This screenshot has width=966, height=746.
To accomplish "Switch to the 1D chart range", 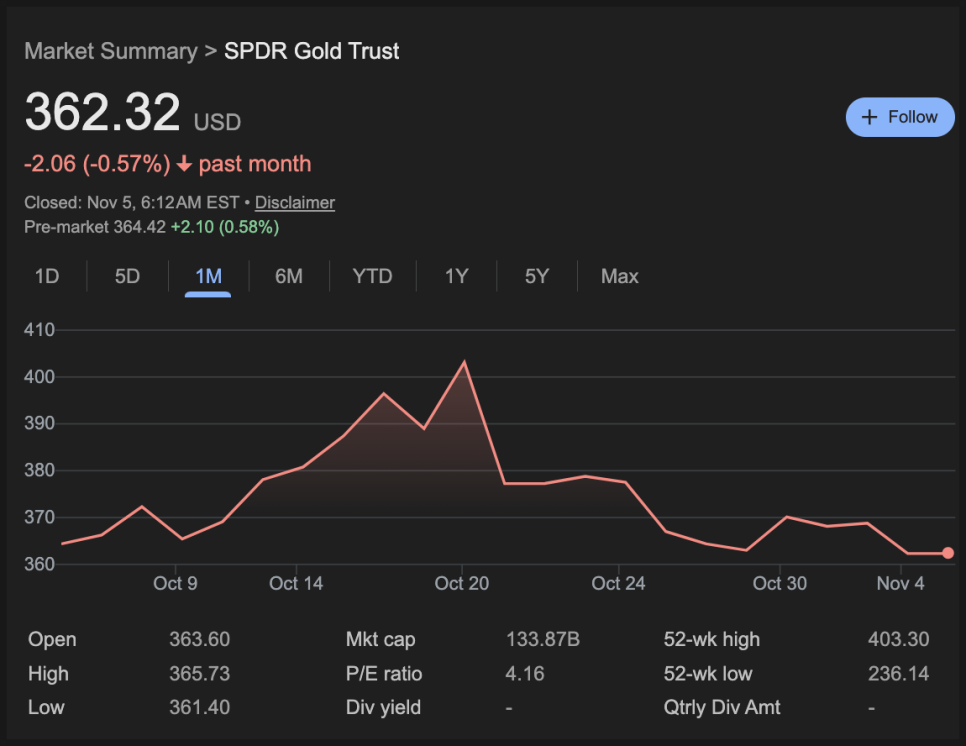I will coord(47,276).
